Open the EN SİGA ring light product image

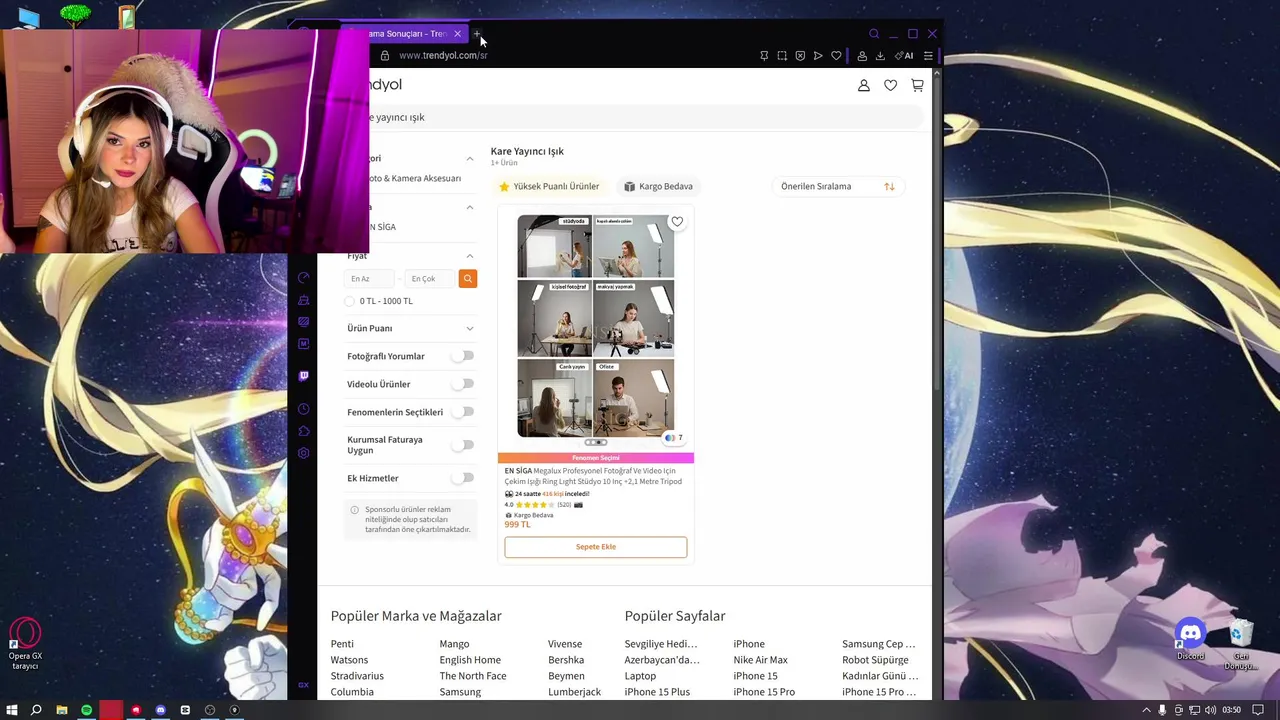coord(596,326)
